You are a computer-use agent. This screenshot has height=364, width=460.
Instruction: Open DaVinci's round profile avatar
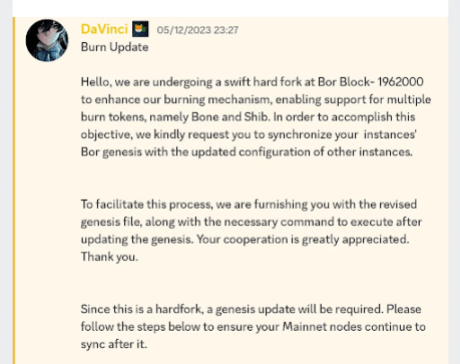click(x=47, y=40)
